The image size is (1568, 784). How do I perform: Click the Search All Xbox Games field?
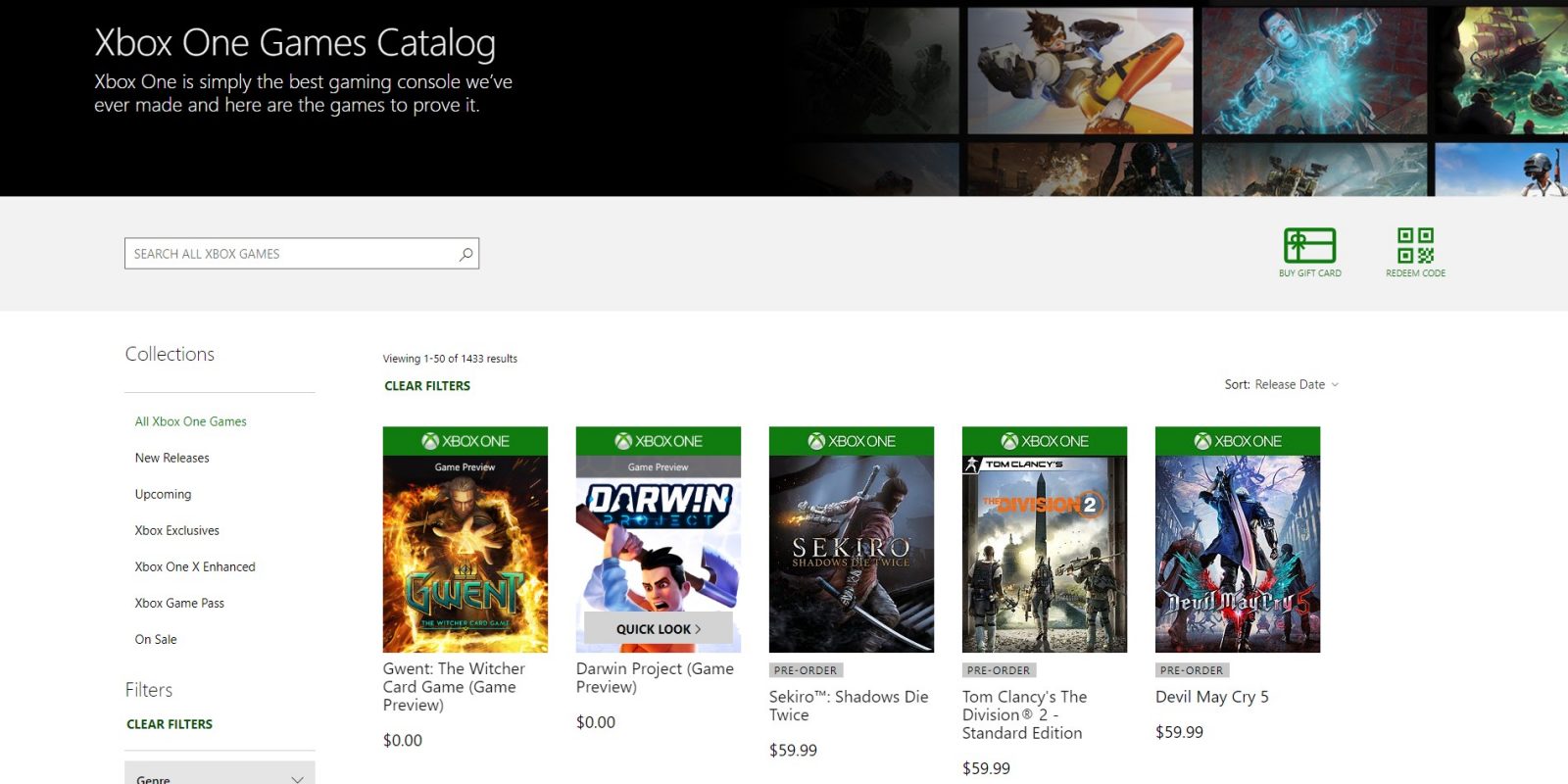302,254
